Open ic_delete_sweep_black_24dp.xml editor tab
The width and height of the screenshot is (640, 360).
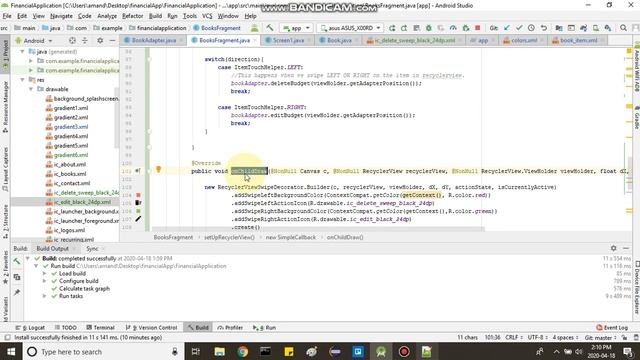tap(414, 40)
